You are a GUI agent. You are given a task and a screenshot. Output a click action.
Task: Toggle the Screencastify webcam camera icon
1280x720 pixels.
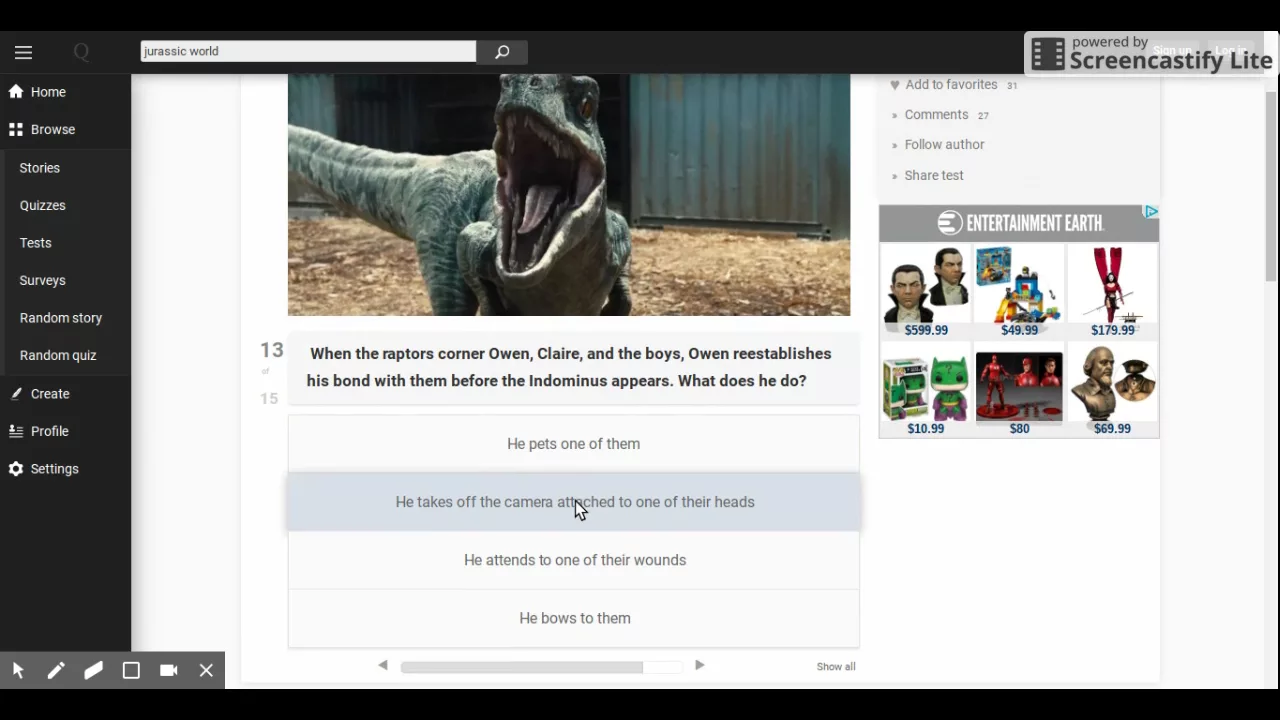[x=169, y=671]
